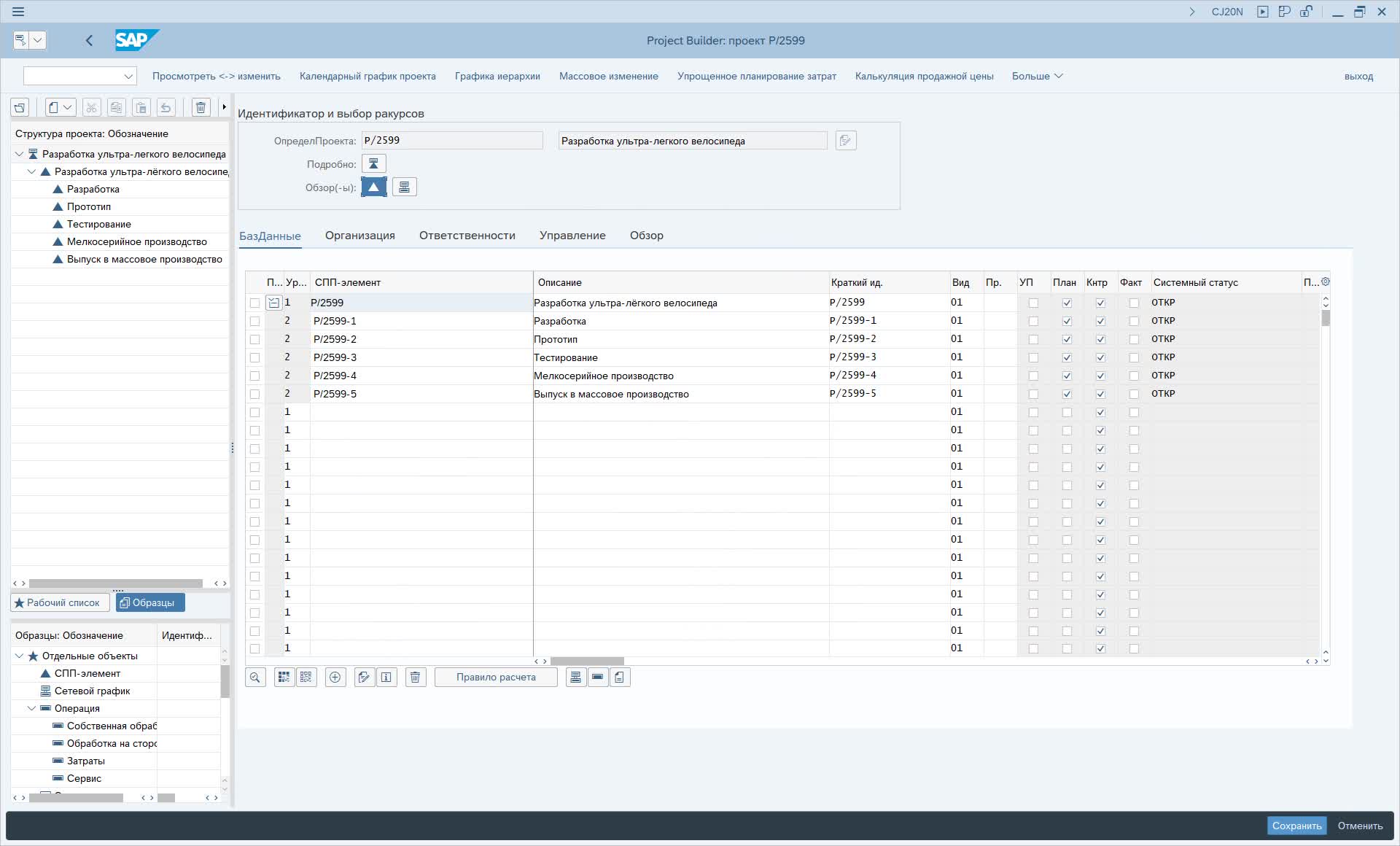Click the select all rows icon

(284, 678)
